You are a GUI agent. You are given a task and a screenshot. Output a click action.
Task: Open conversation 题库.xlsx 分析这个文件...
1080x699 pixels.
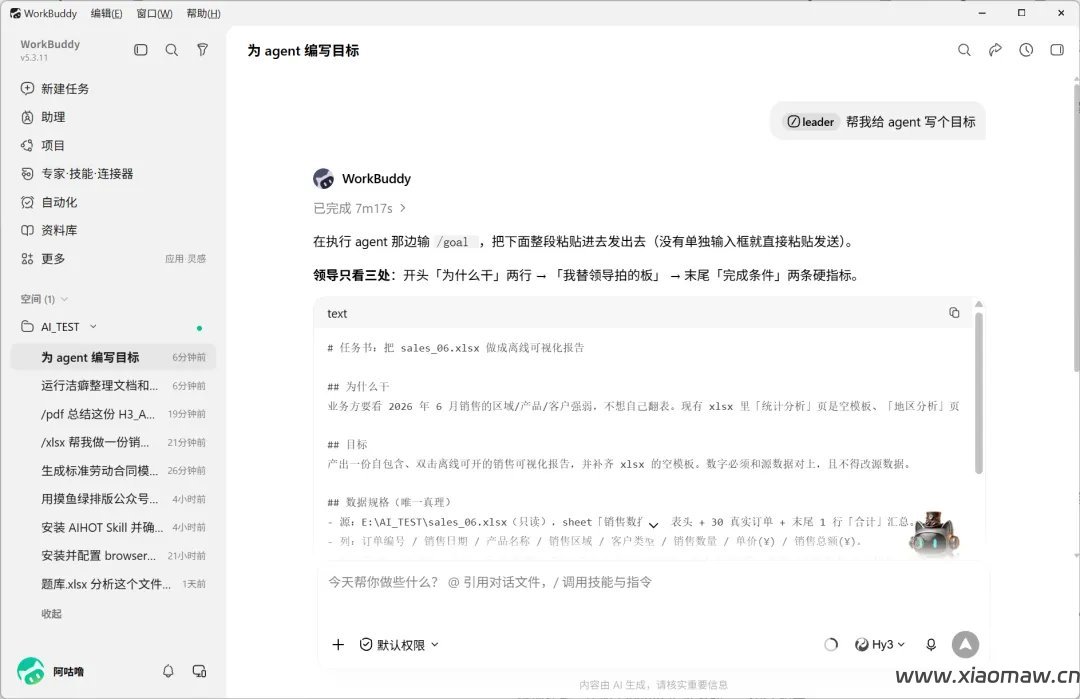114,583
